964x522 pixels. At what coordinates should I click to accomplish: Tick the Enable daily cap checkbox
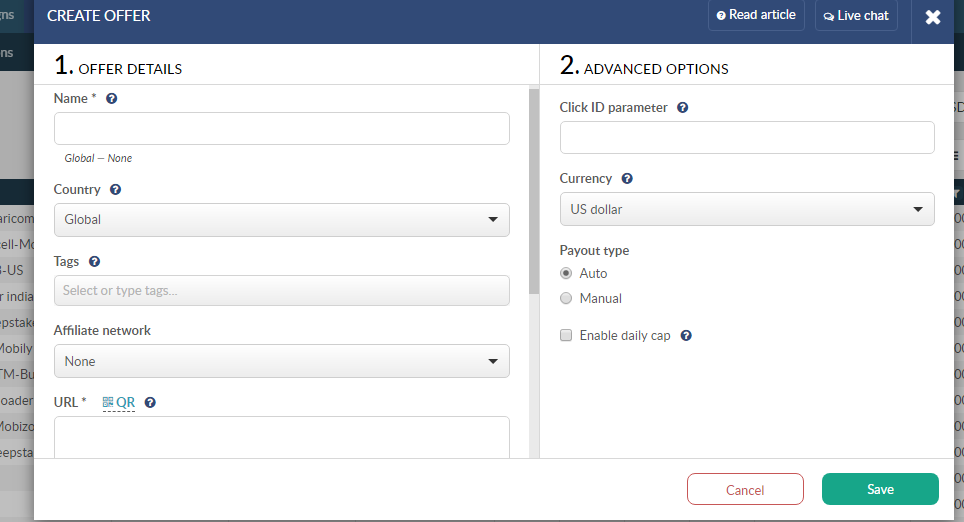pyautogui.click(x=567, y=336)
